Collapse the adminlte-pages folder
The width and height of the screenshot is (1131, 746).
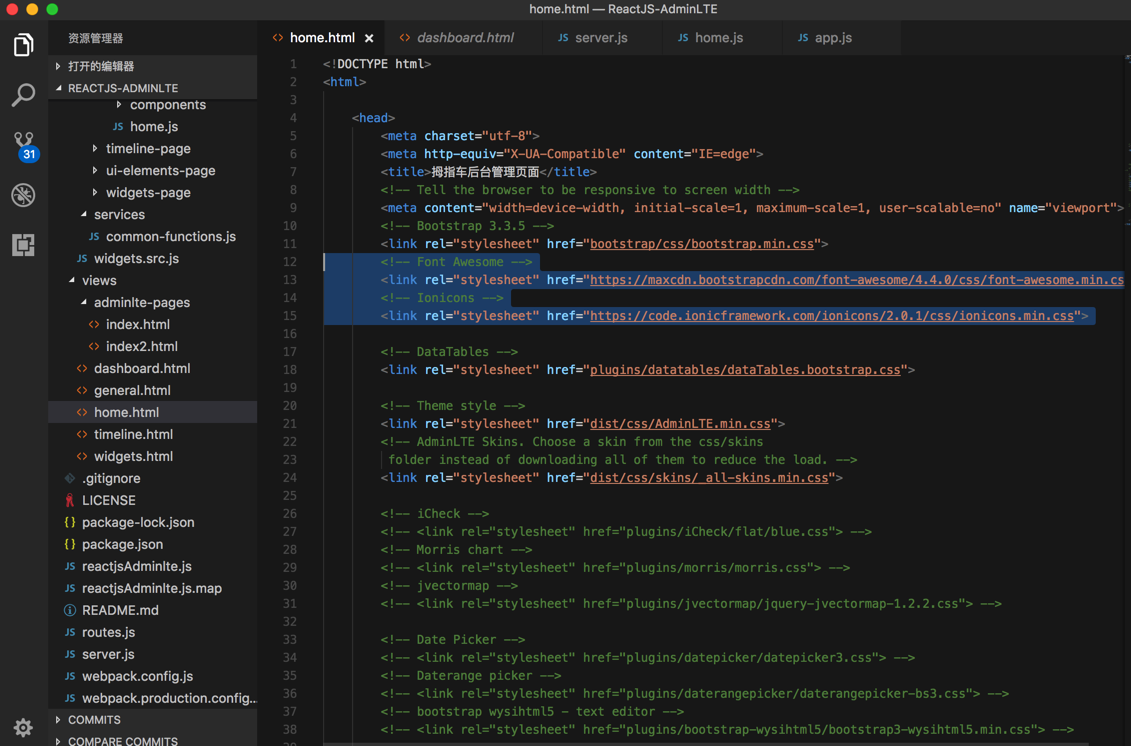84,302
